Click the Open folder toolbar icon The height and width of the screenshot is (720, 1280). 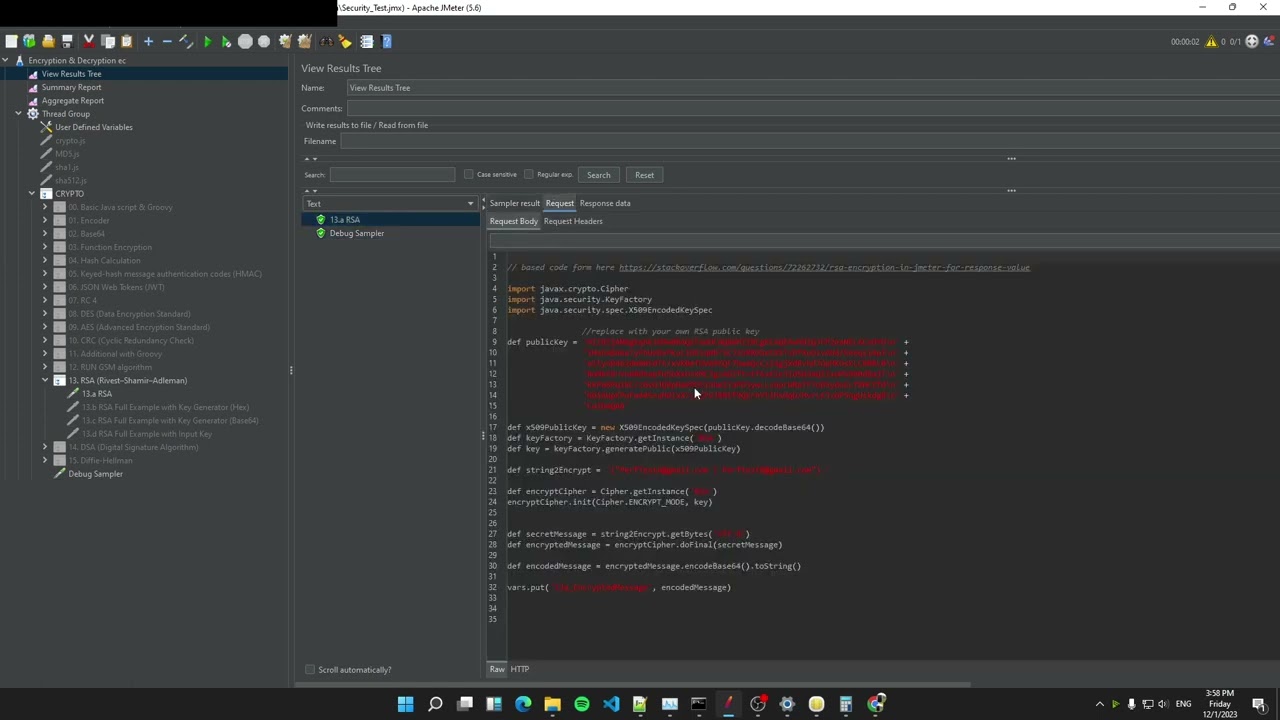(x=48, y=41)
